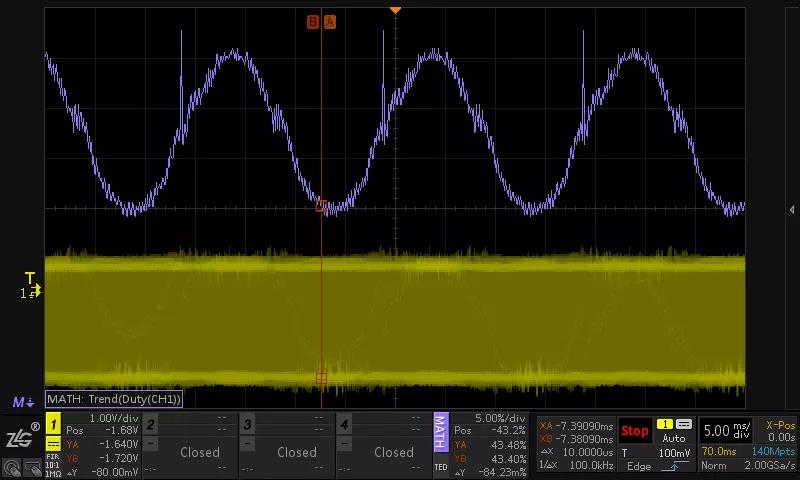Open the Auto trigger mode selector
This screenshot has width=800, height=480.
[x=674, y=438]
